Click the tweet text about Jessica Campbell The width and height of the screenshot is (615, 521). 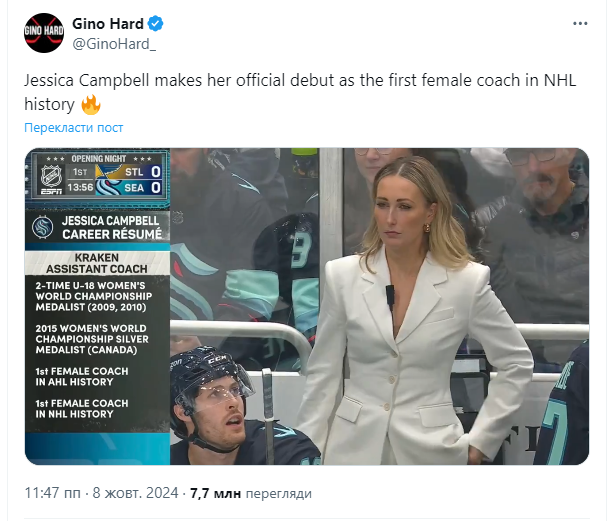click(x=300, y=92)
